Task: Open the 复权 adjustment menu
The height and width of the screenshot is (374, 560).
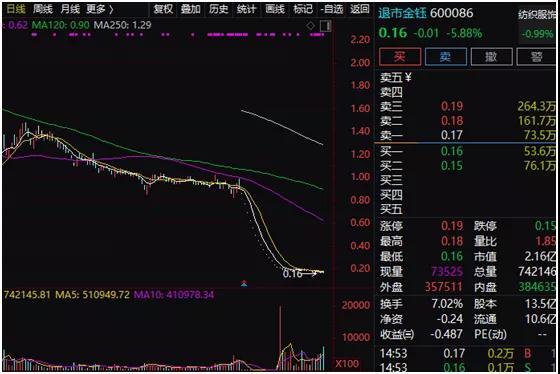Action: click(x=163, y=9)
